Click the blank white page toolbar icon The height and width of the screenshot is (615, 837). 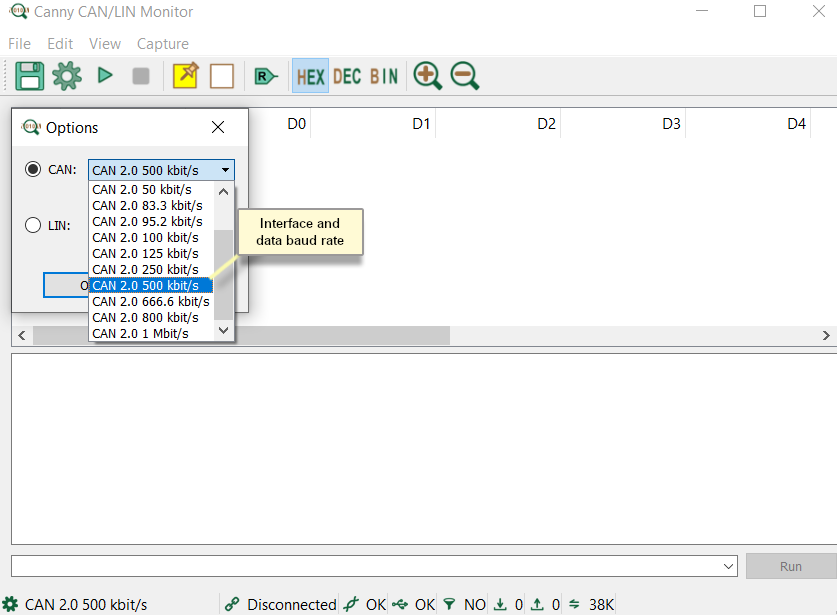click(x=222, y=76)
